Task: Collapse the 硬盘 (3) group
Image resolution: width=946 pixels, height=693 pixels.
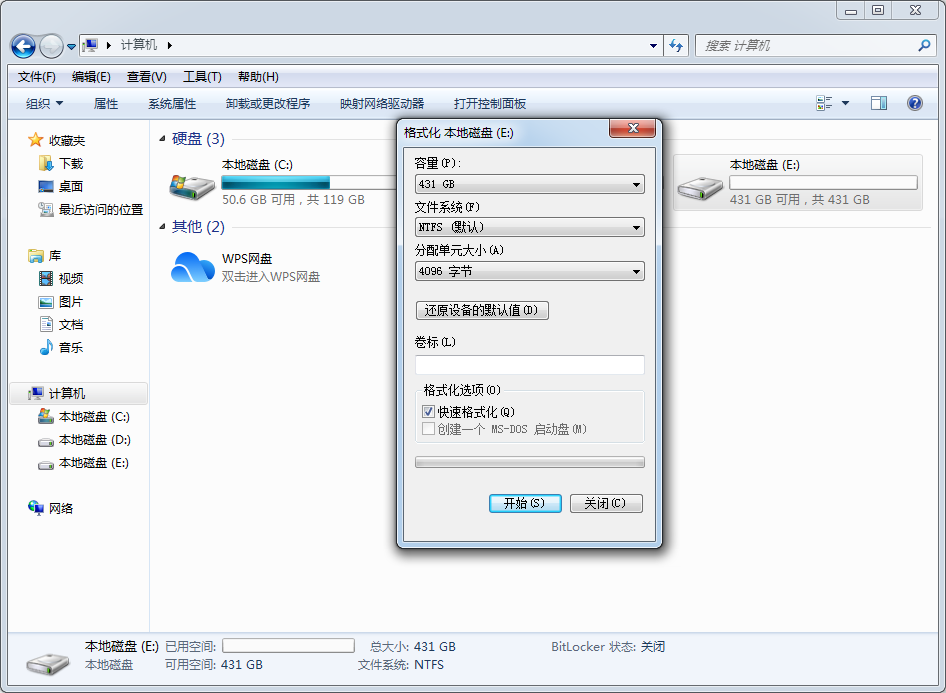Action: (x=162, y=139)
